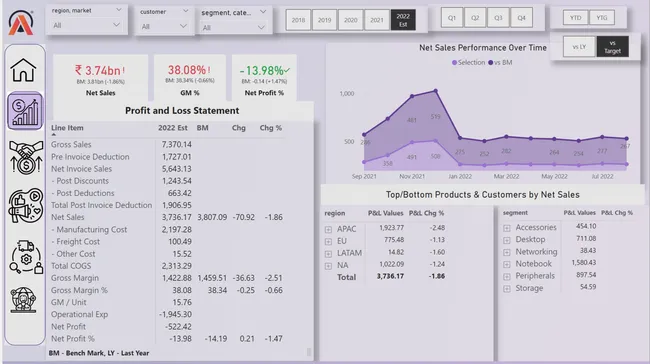This screenshot has height=364, width=650.
Task: Compare vs Target
Action: 613,47
